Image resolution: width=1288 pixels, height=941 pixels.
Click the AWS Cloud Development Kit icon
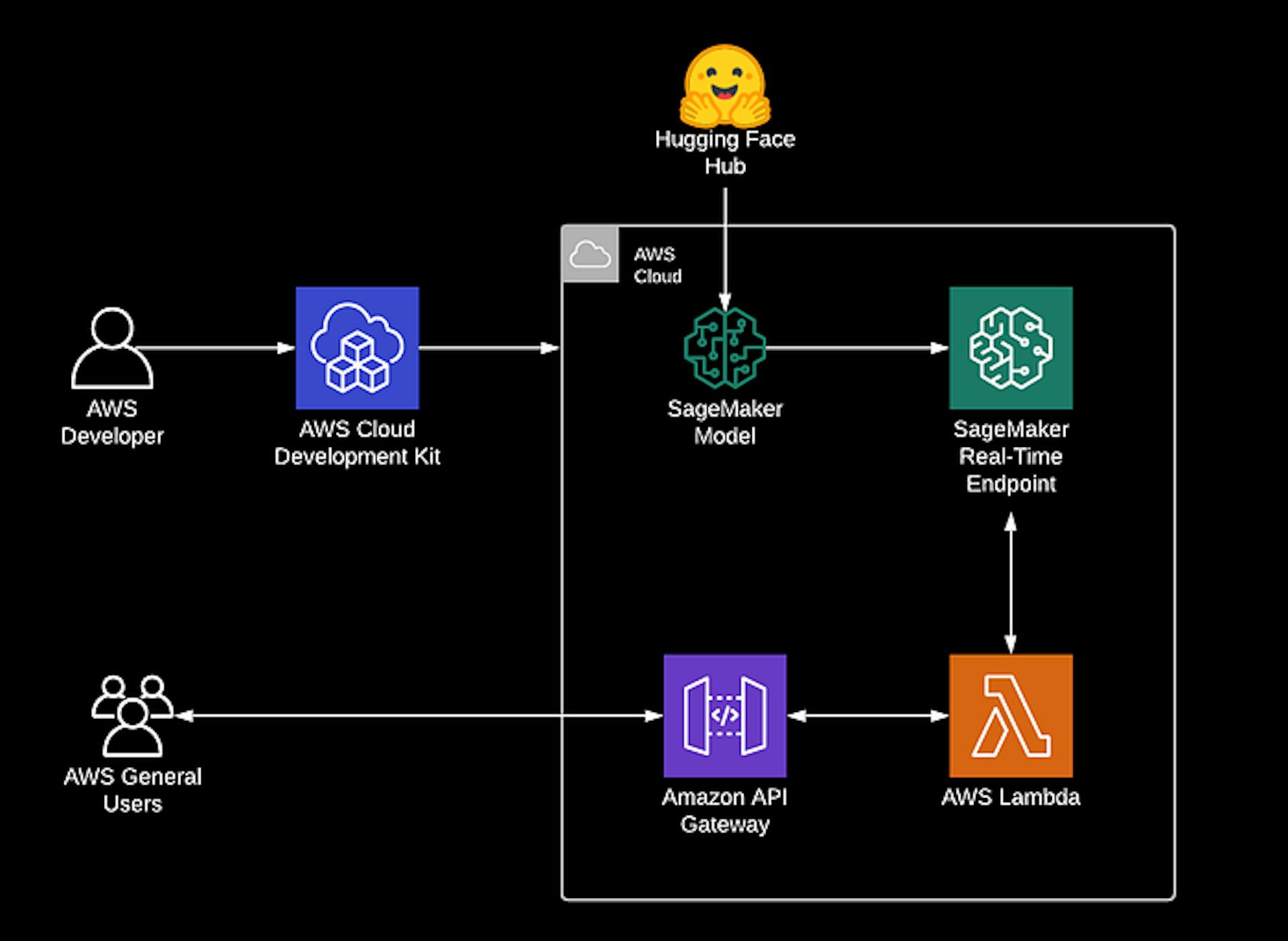coord(357,348)
